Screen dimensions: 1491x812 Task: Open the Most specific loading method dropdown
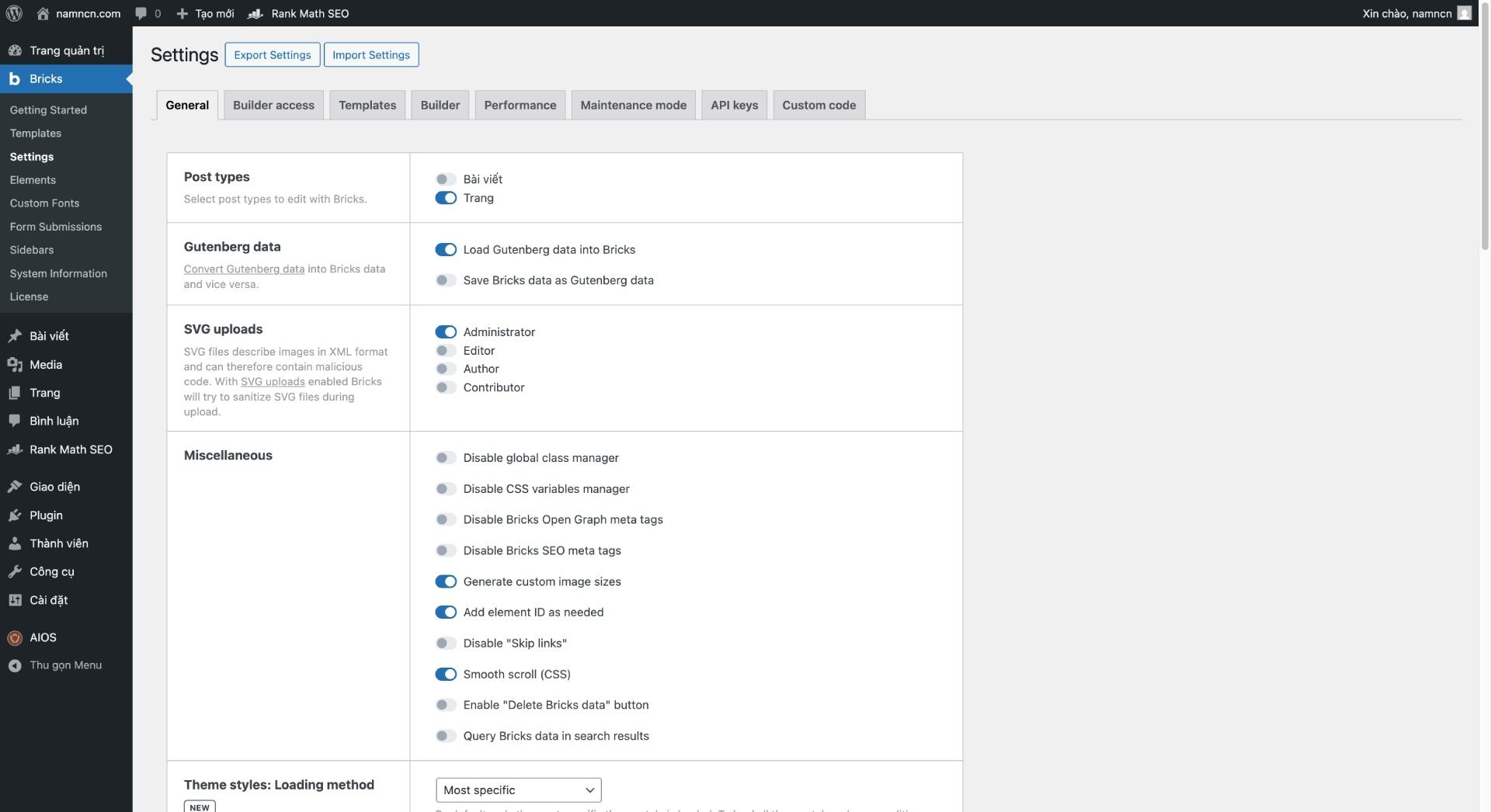pyautogui.click(x=519, y=789)
